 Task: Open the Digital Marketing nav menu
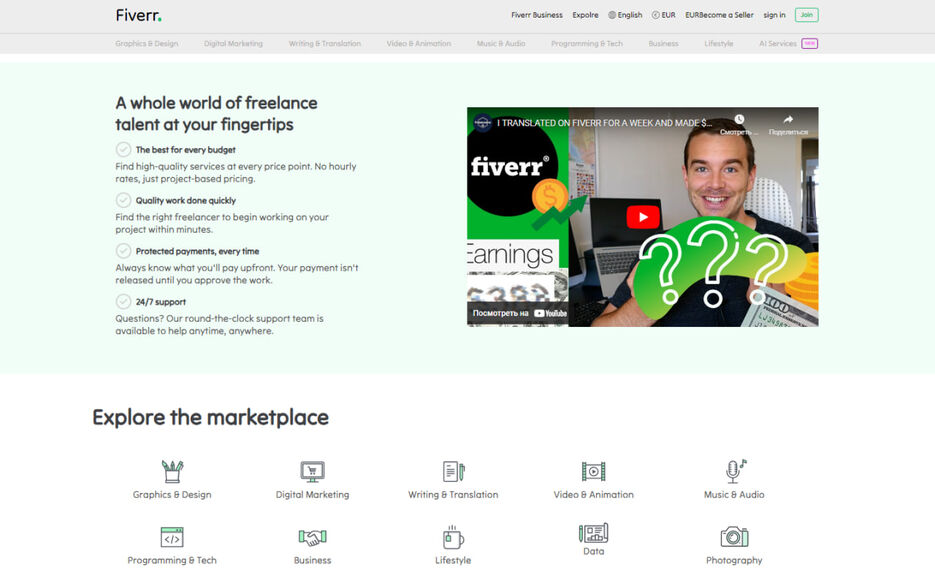point(233,44)
